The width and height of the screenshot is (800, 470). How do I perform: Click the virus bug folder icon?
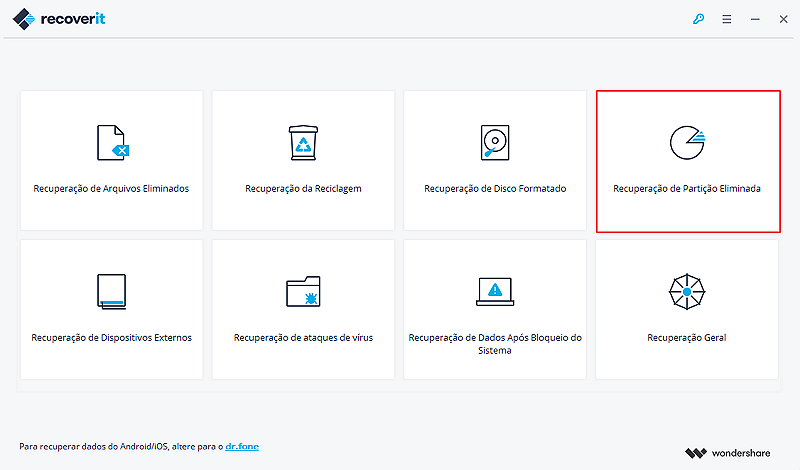pyautogui.click(x=303, y=291)
